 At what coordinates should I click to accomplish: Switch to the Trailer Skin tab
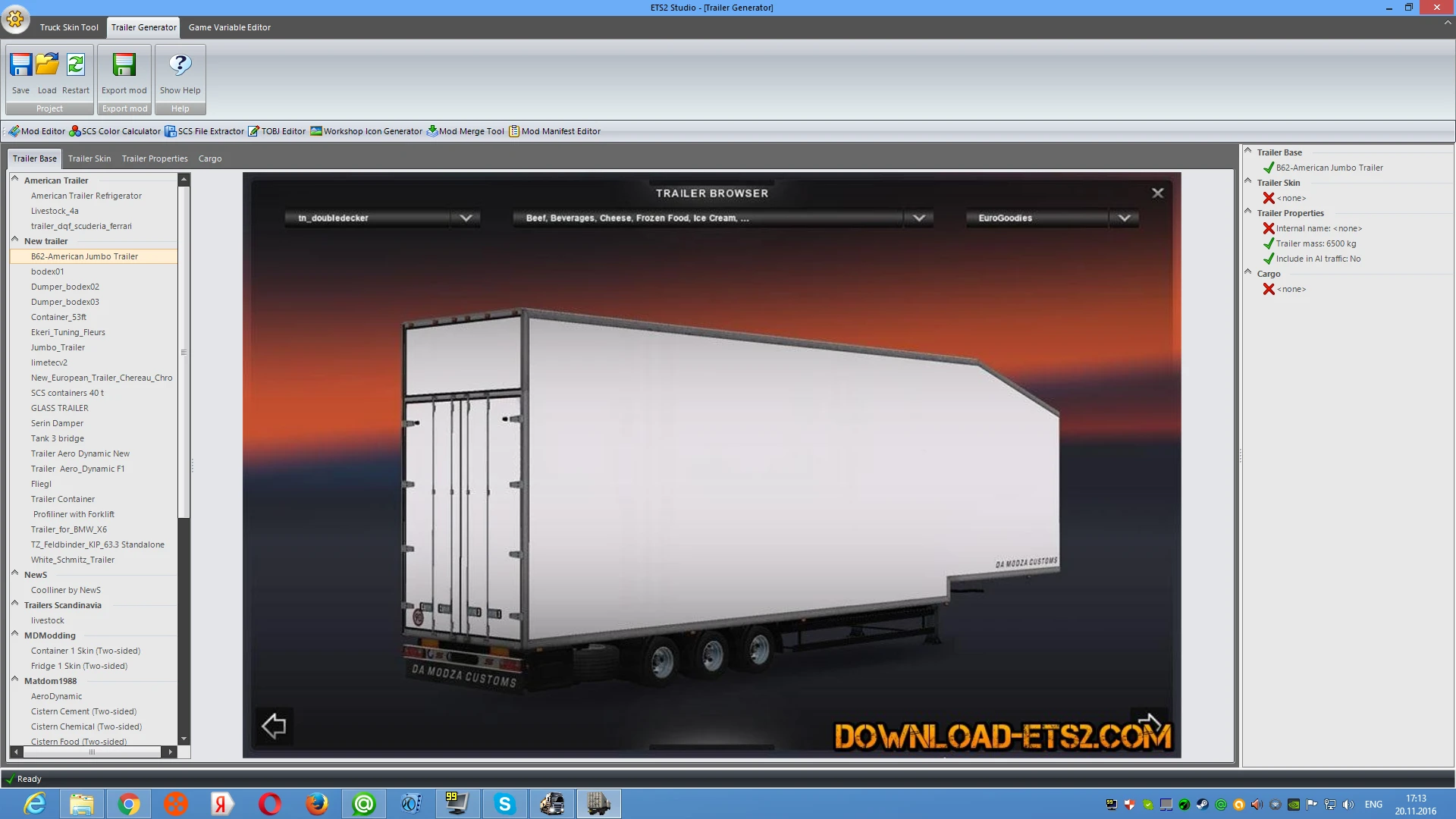[x=89, y=158]
